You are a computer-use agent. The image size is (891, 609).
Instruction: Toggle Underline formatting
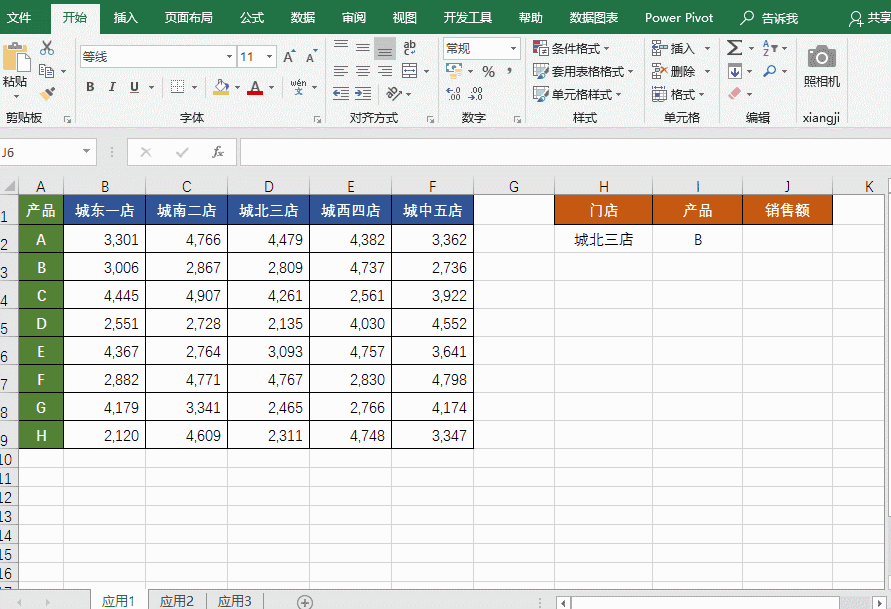point(134,87)
